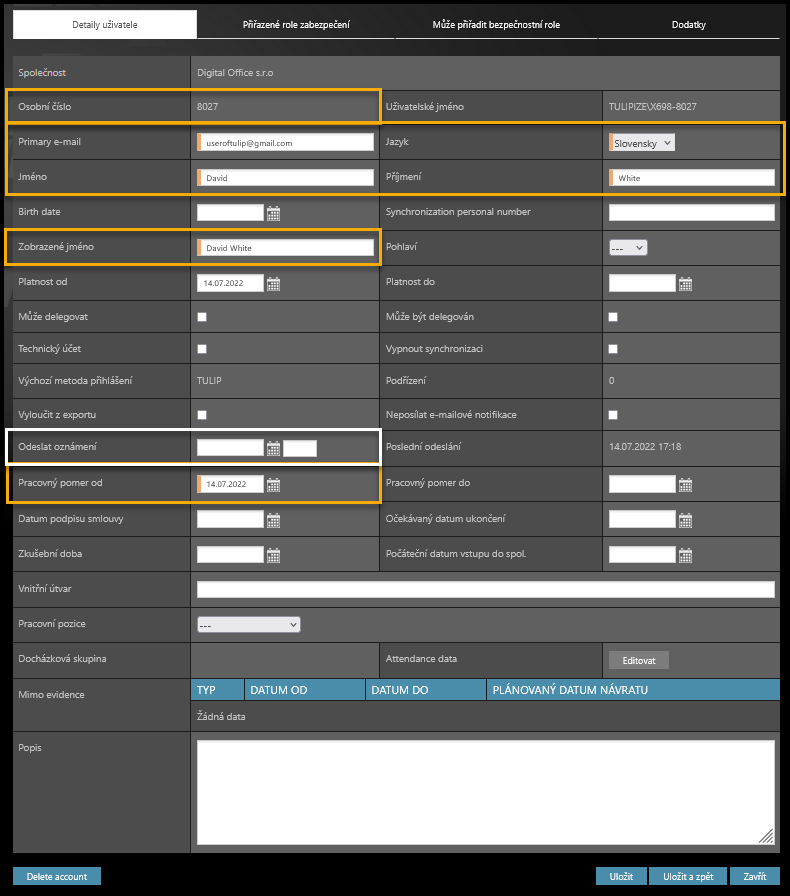Open the Dodatky tab
This screenshot has height=896, width=790.
(x=689, y=25)
